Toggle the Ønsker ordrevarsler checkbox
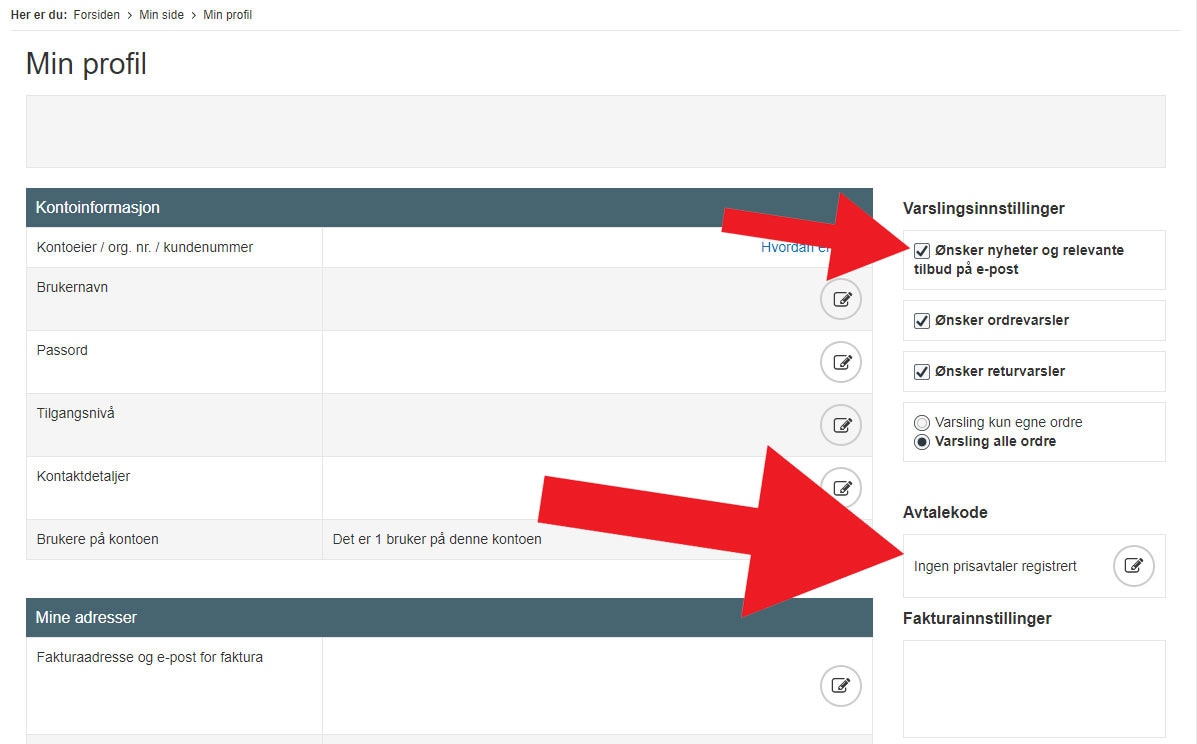The image size is (1197, 744). coord(922,321)
